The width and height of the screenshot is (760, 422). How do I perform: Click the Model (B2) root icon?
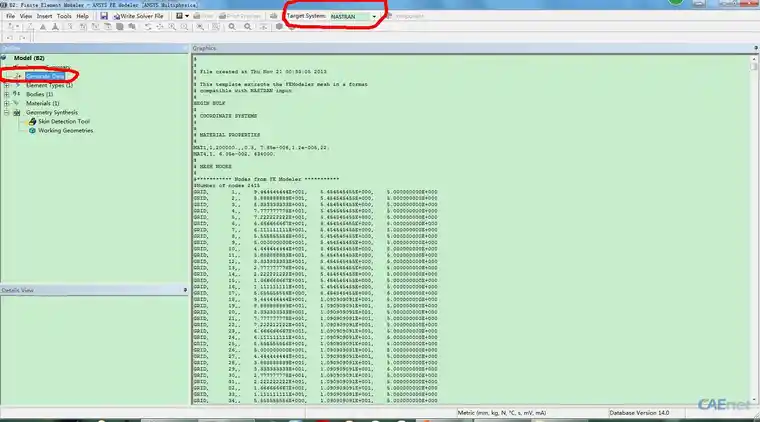(x=4, y=58)
